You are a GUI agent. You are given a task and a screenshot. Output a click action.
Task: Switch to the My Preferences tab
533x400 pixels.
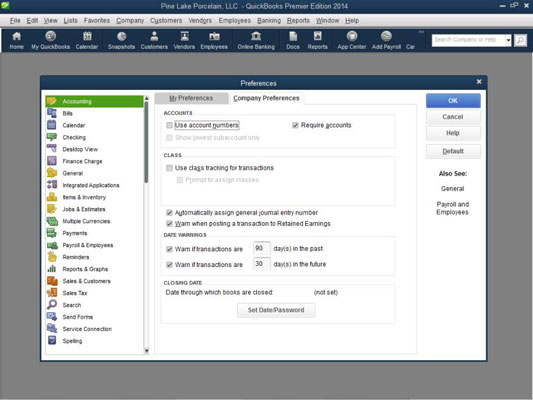[x=191, y=98]
